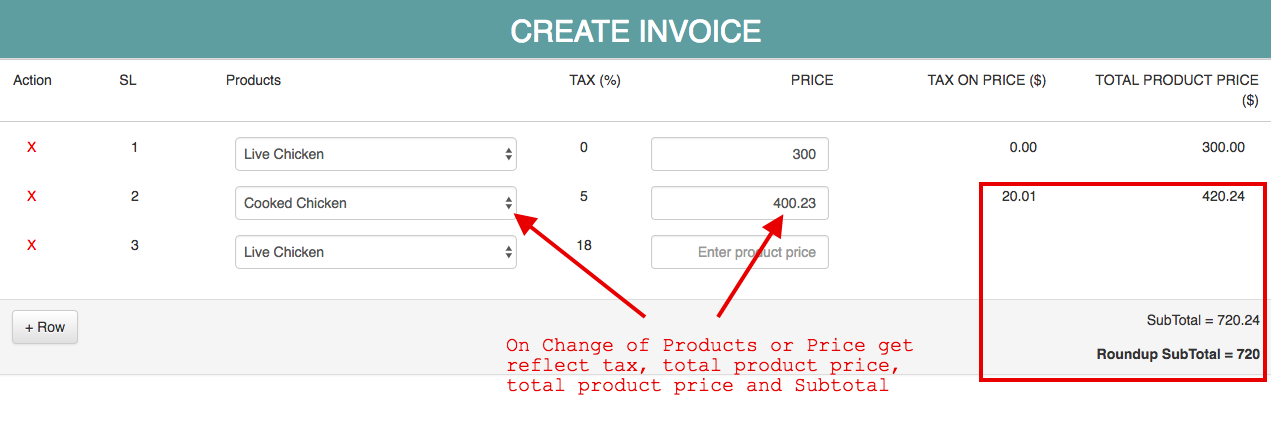
Task: Click the price input showing 400.23
Action: [739, 203]
